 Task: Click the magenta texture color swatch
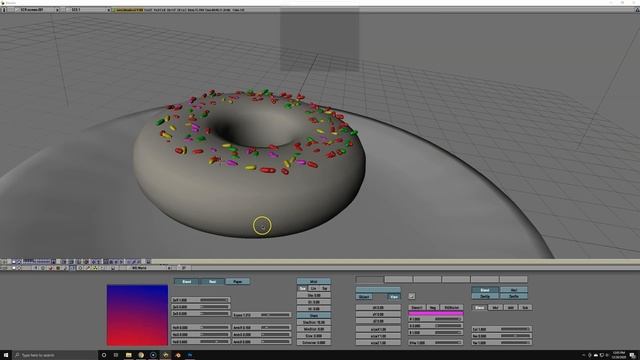click(x=436, y=313)
